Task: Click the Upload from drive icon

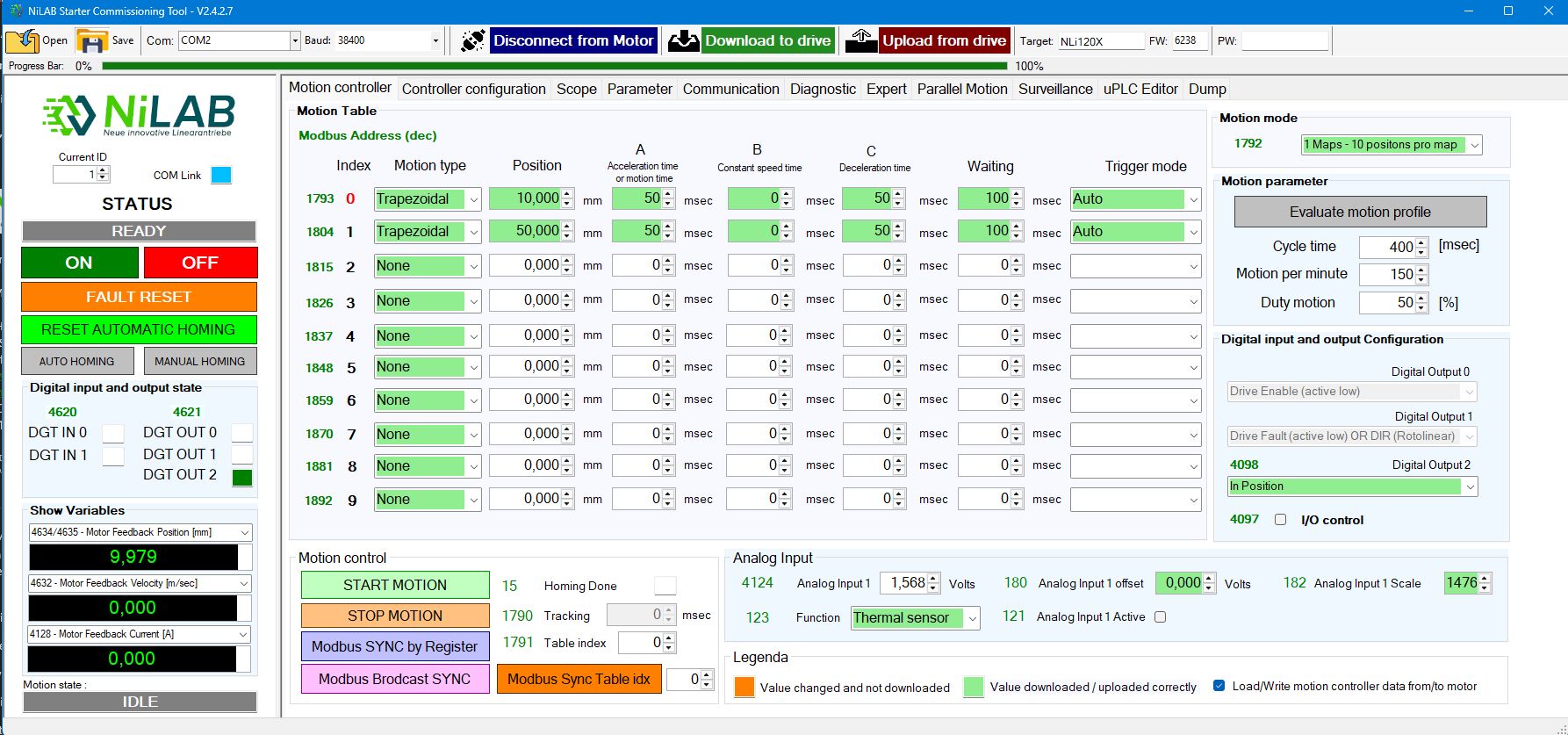Action: pyautogui.click(x=861, y=40)
